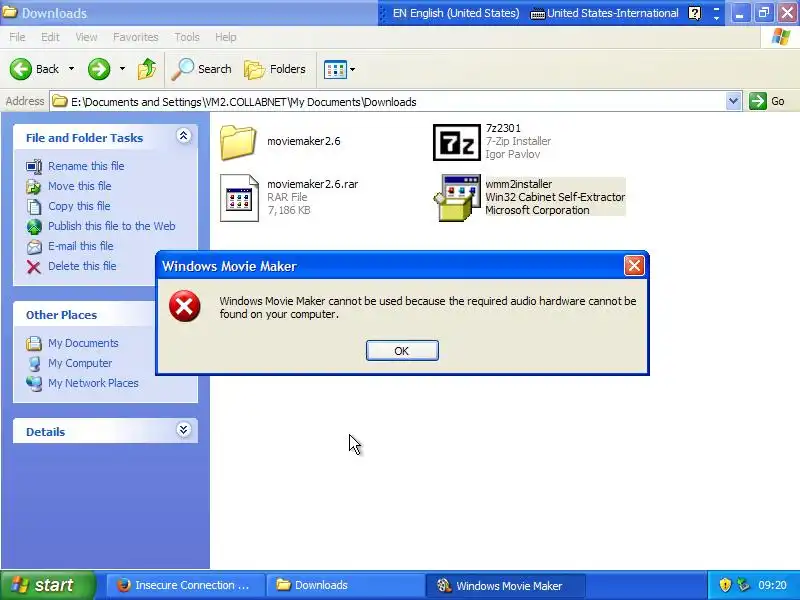
Task: Click E-mail this file
Action: (81, 246)
